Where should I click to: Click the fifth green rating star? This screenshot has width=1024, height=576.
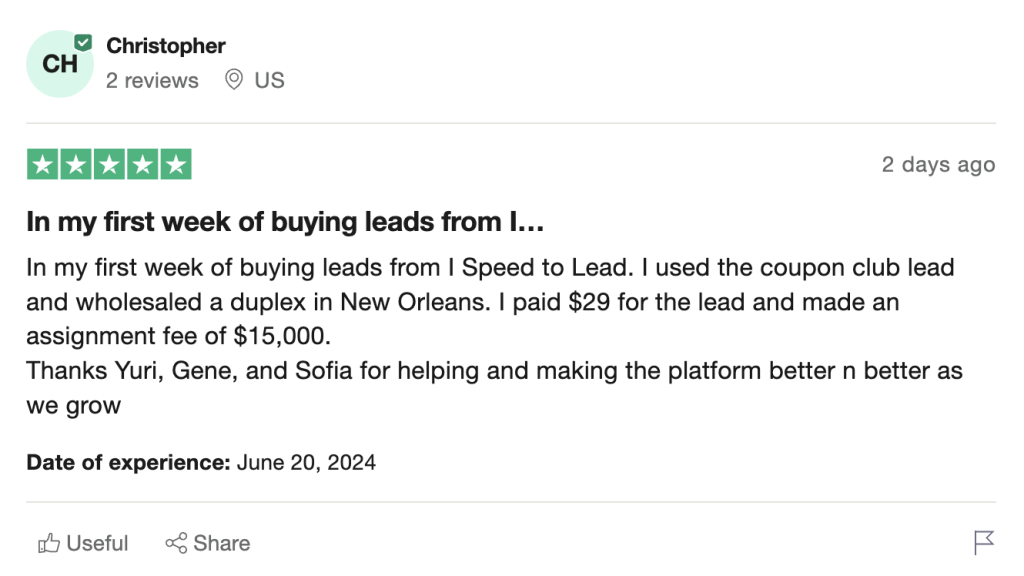pos(175,165)
